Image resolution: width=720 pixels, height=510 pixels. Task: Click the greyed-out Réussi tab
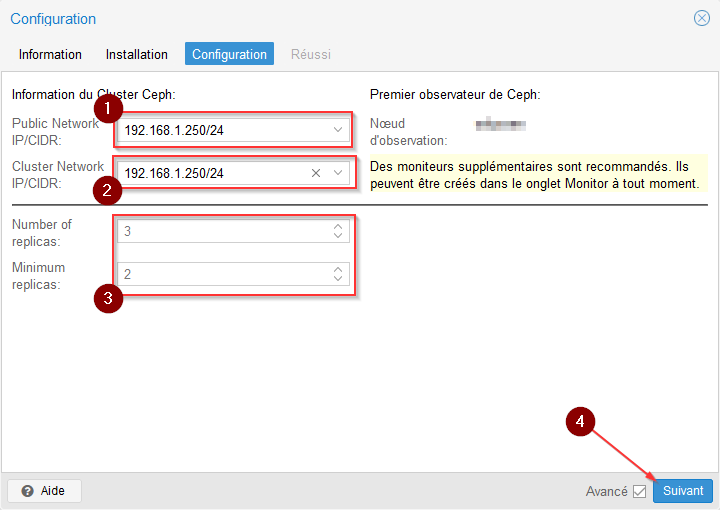[310, 54]
